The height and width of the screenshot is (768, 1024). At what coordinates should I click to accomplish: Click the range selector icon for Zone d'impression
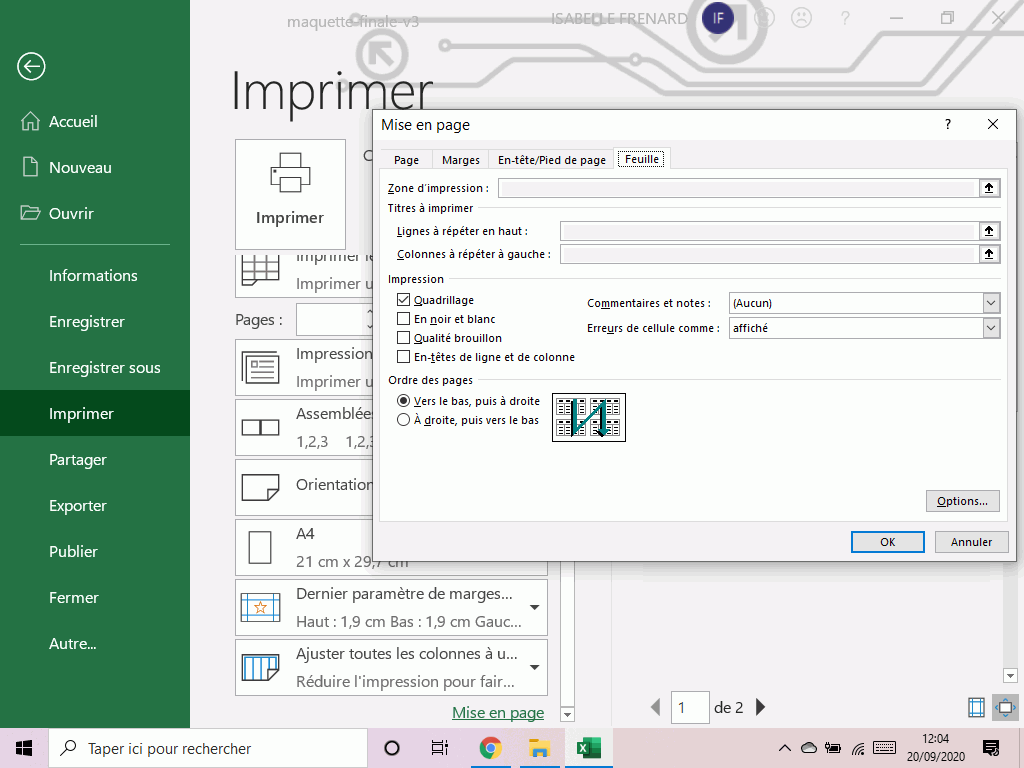click(989, 188)
